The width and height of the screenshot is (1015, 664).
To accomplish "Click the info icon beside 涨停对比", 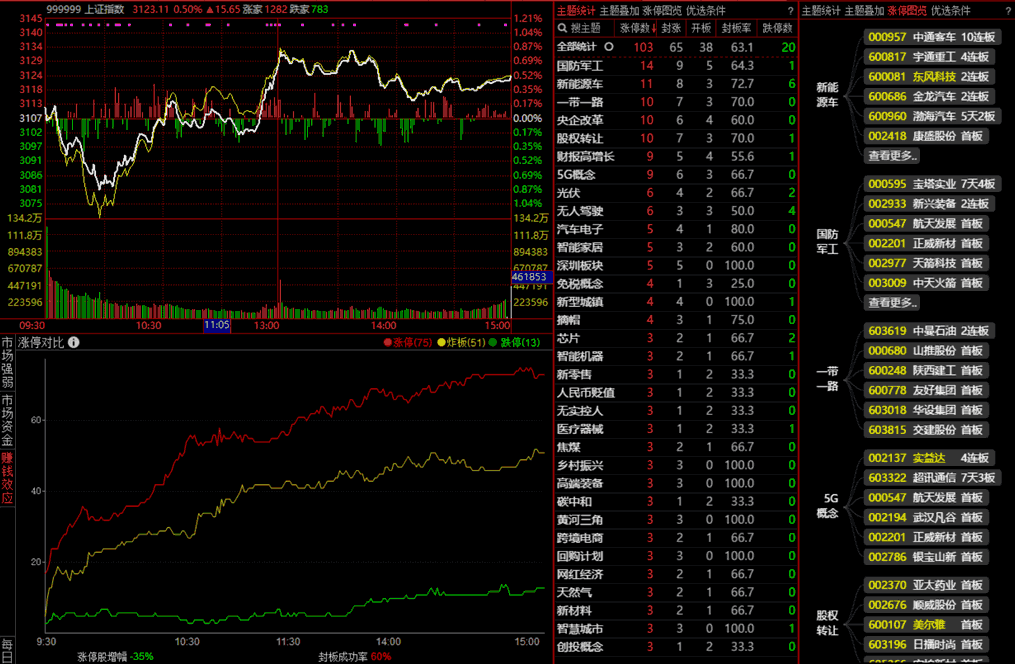I will coord(74,343).
